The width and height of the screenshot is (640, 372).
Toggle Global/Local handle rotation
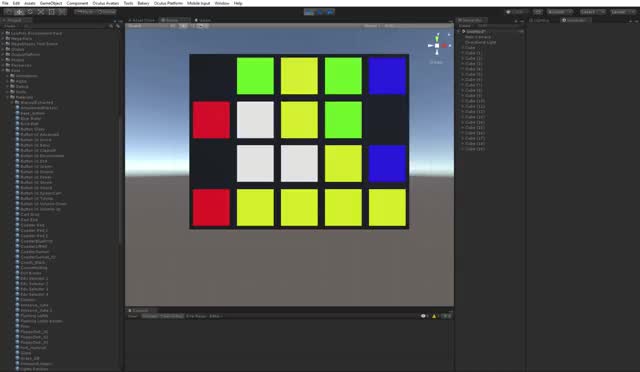(x=106, y=12)
